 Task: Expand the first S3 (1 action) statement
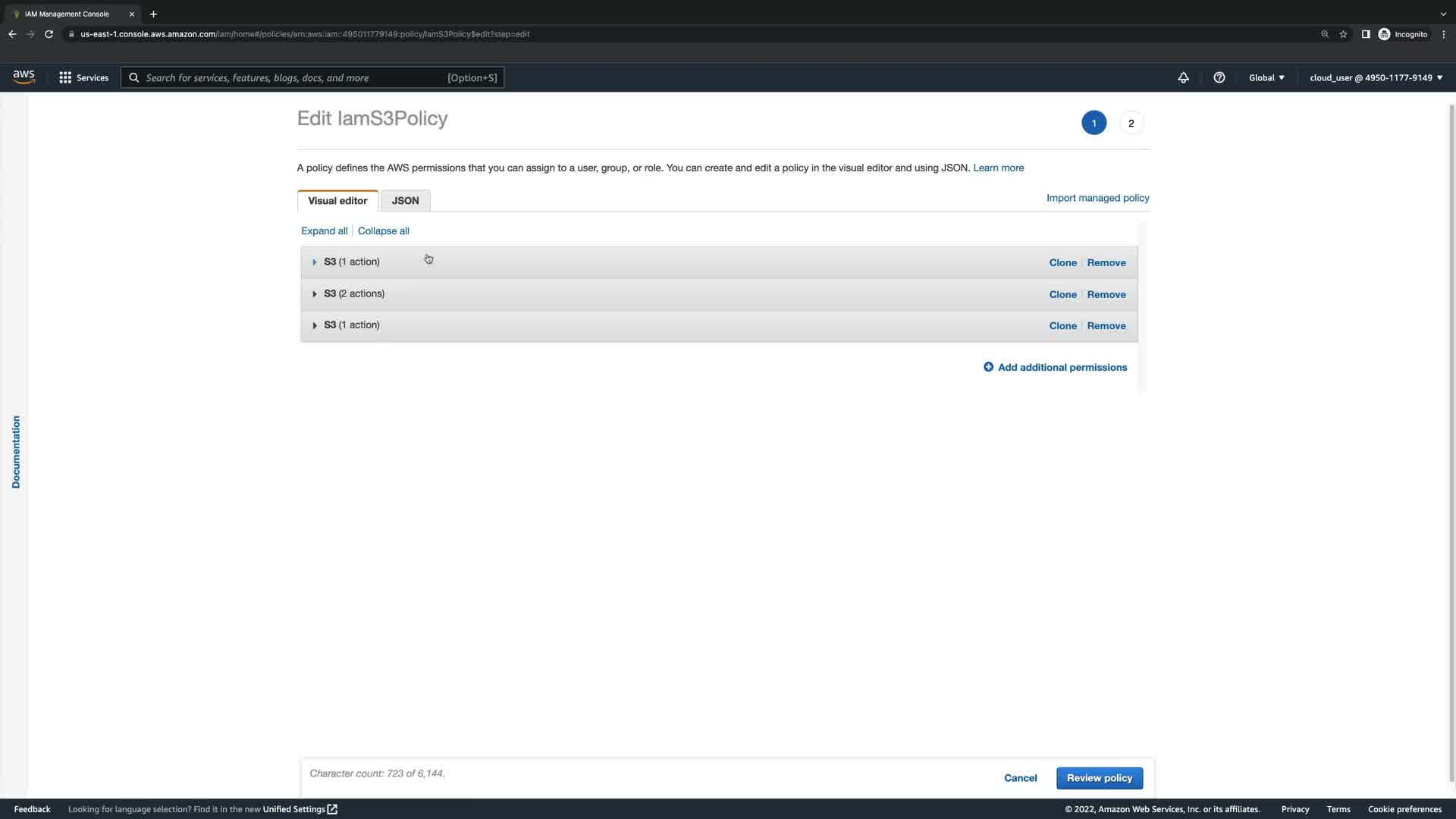[x=315, y=262]
